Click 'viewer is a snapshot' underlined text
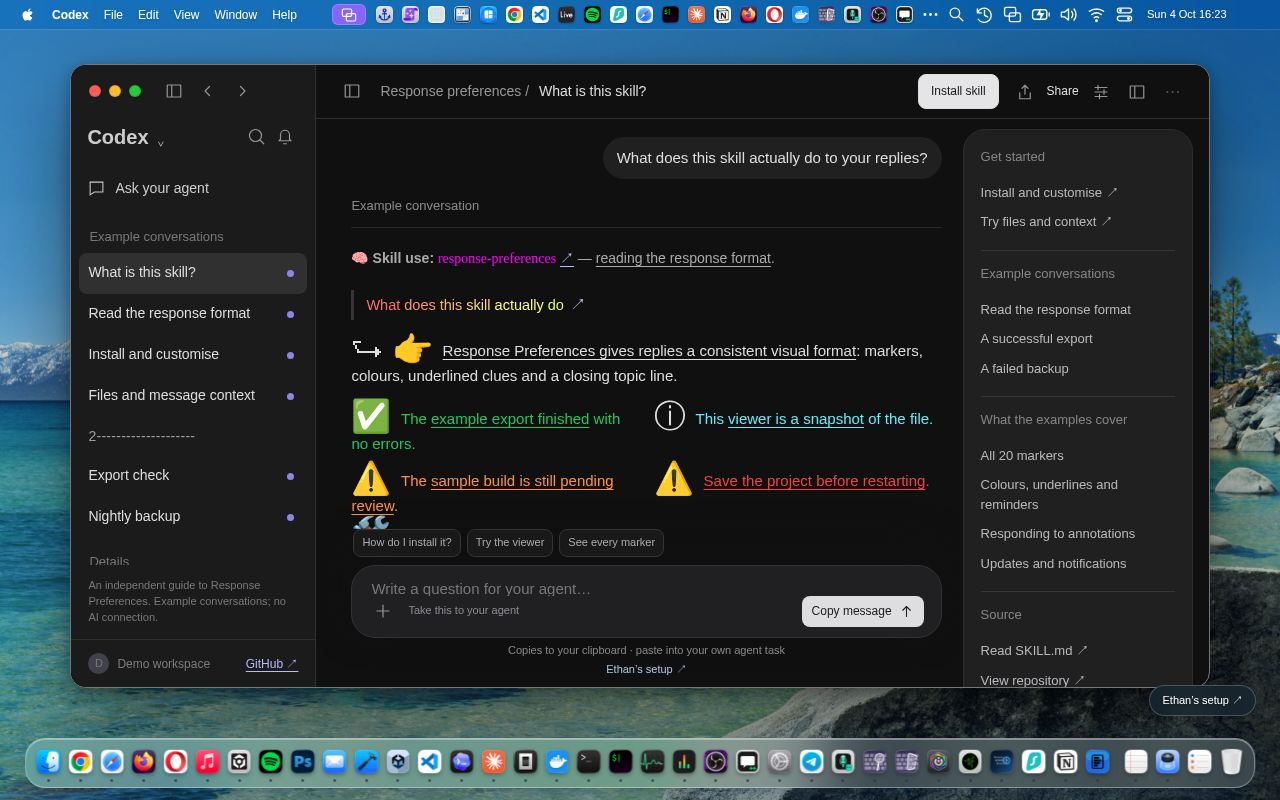This screenshot has height=800, width=1280. coord(796,419)
